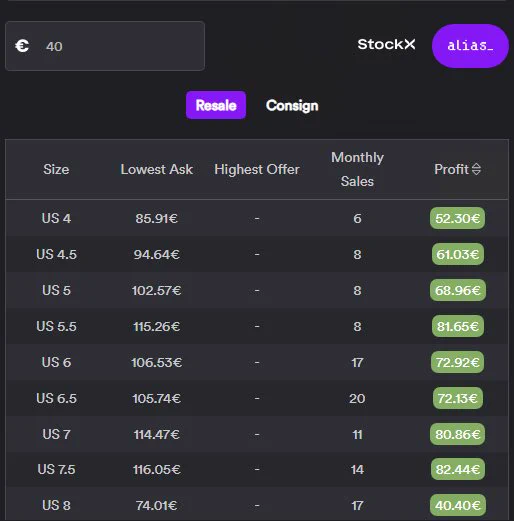Click the 68.96€ profit badge
Image resolution: width=514 pixels, height=521 pixels.
point(458,290)
